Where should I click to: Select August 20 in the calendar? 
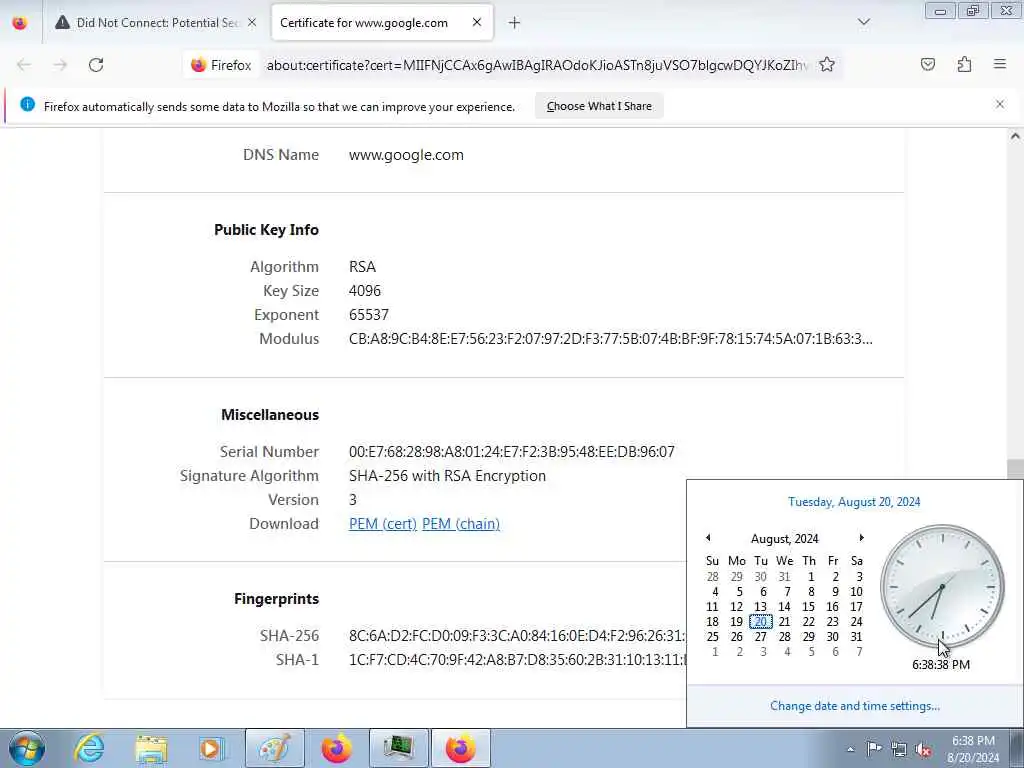pos(761,622)
